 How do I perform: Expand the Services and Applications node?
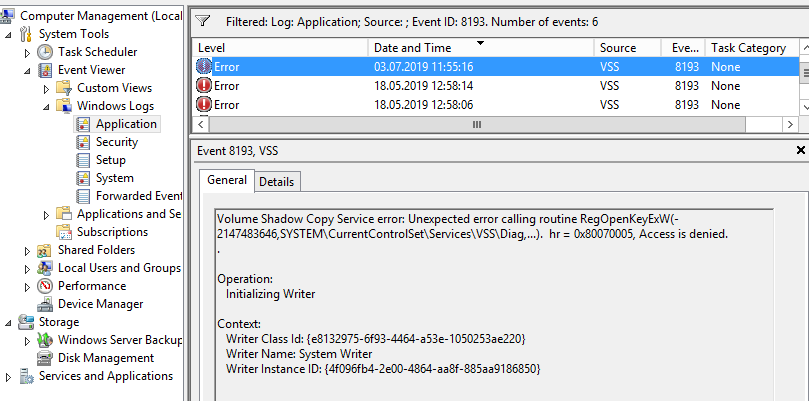pyautogui.click(x=8, y=377)
